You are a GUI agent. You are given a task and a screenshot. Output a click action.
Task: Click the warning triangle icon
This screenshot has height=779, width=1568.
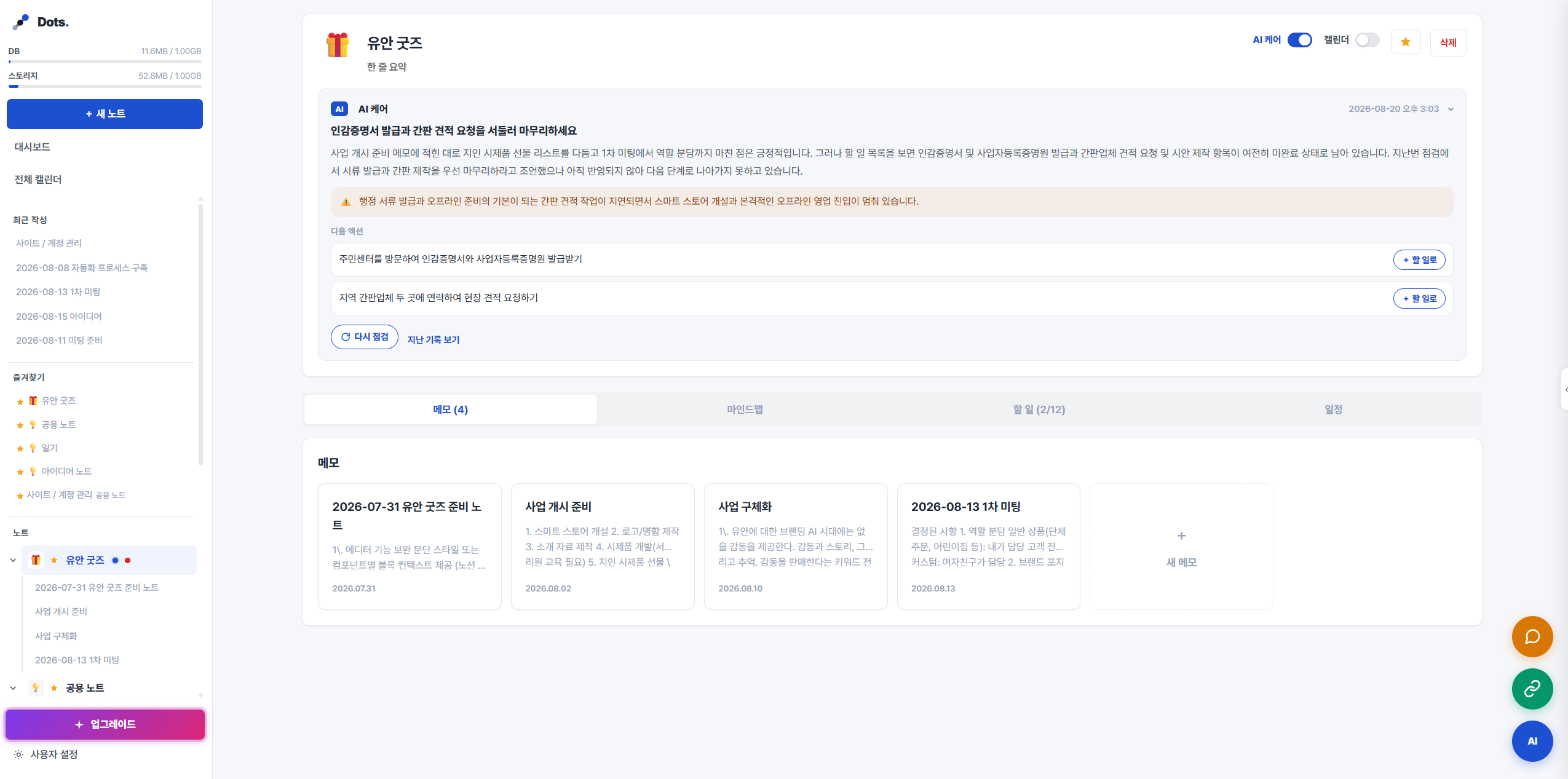[346, 202]
